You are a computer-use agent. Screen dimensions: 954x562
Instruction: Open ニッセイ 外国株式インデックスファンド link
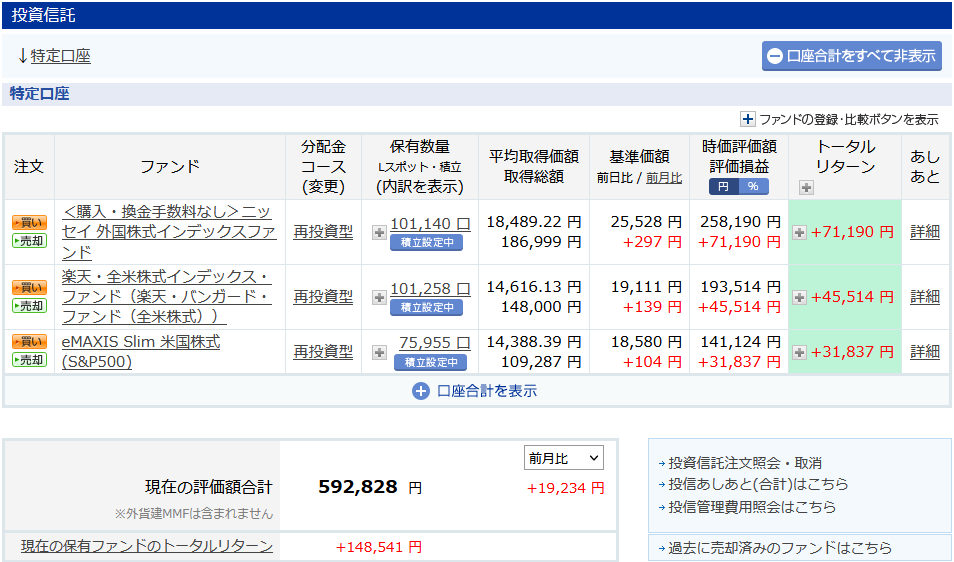coord(169,232)
